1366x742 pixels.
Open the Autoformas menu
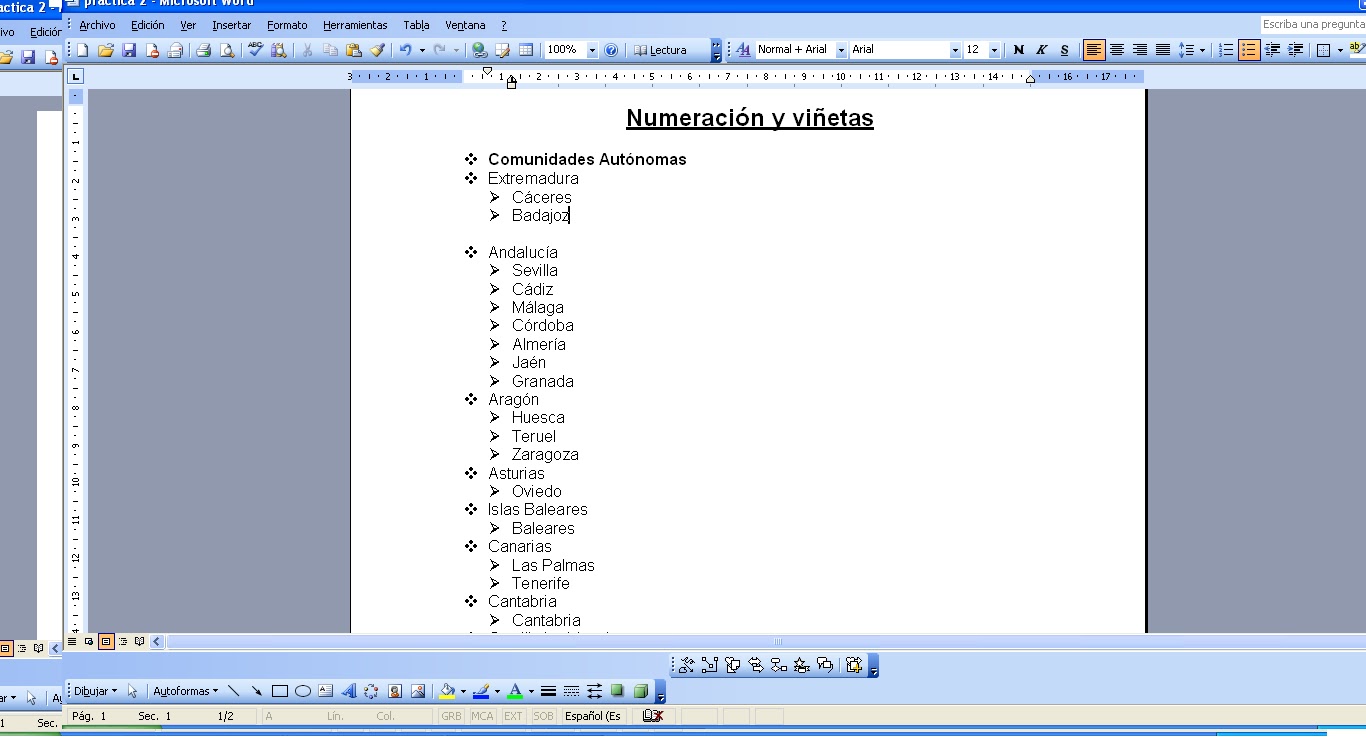click(185, 691)
